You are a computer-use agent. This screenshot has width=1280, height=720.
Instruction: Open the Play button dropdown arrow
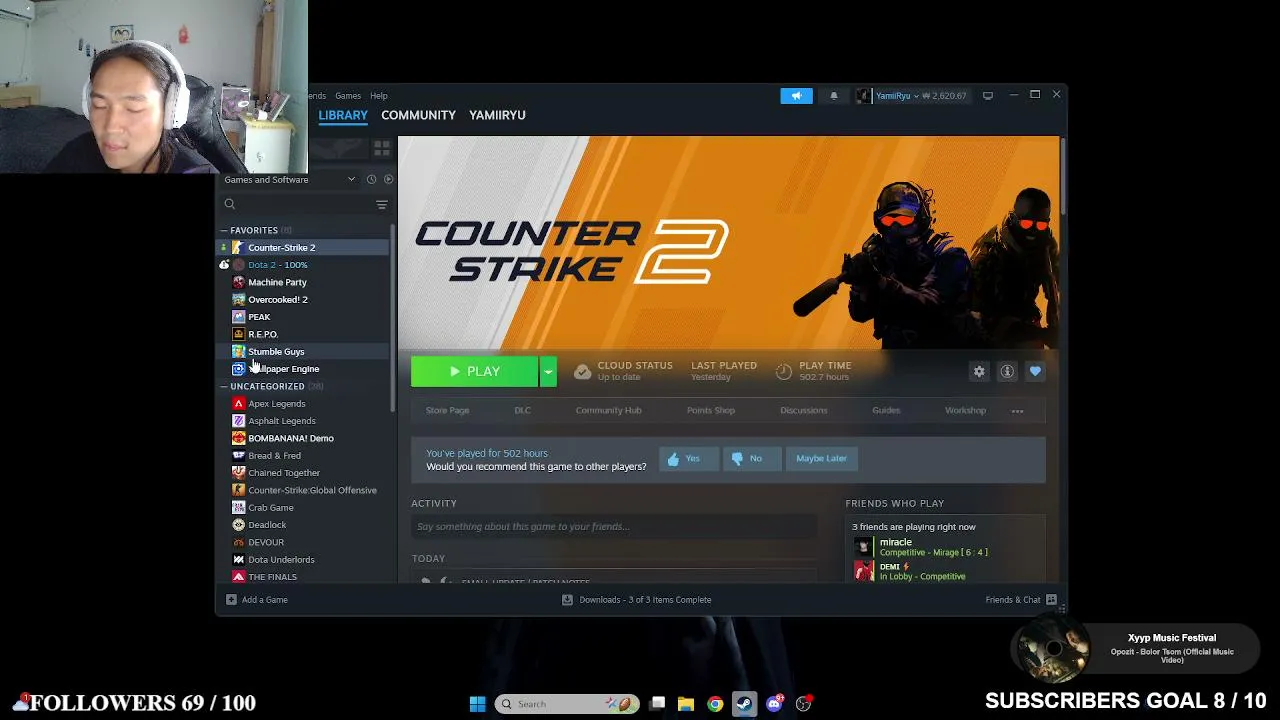click(x=548, y=371)
